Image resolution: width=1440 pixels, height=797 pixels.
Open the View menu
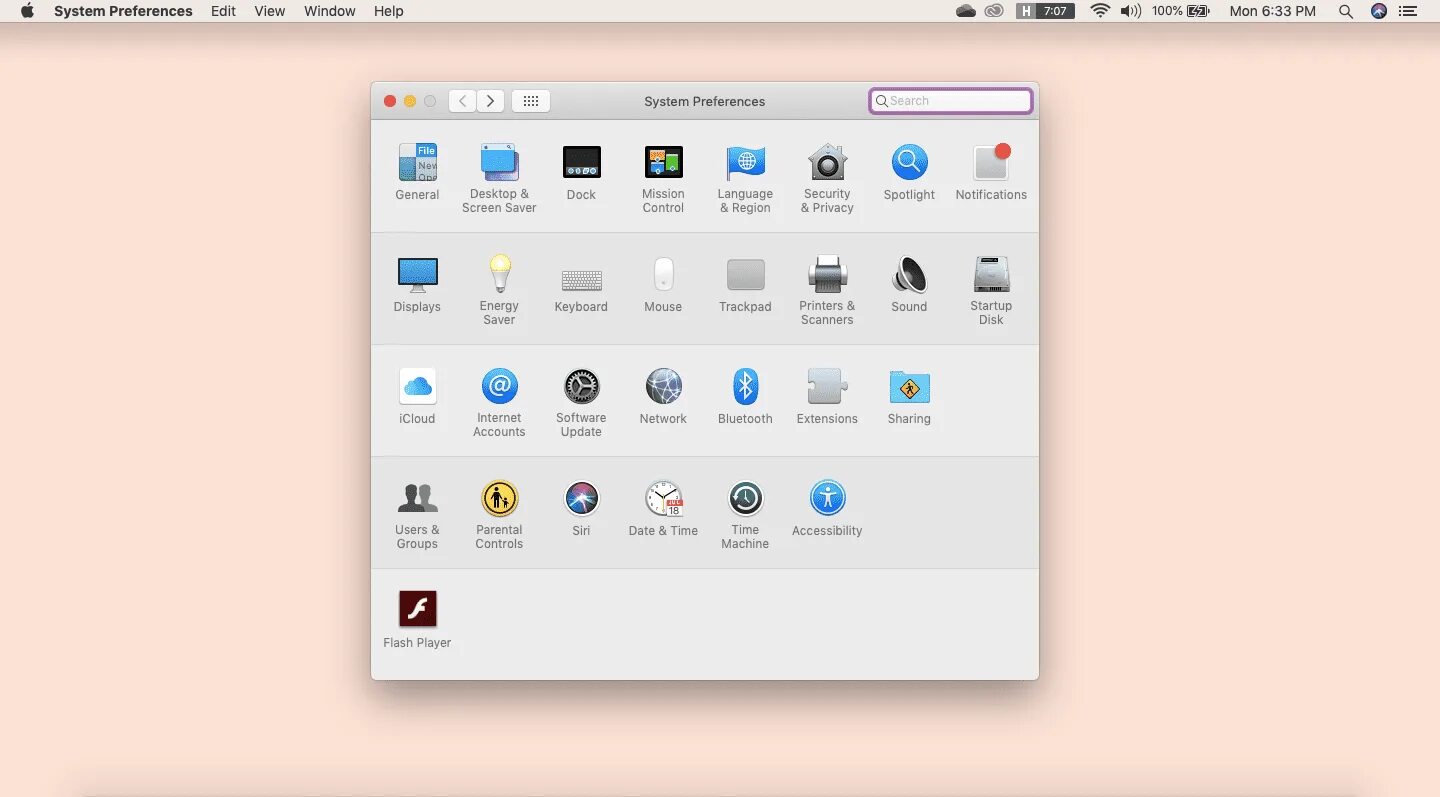click(270, 11)
